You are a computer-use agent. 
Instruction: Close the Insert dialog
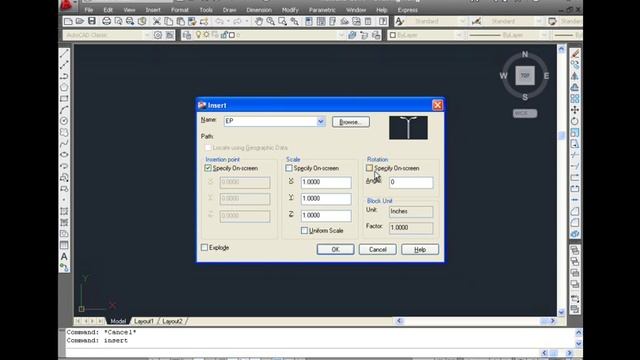pos(438,105)
